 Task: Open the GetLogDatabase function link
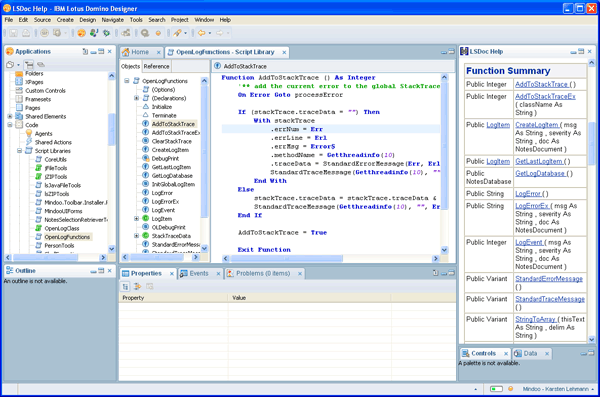[x=540, y=173]
